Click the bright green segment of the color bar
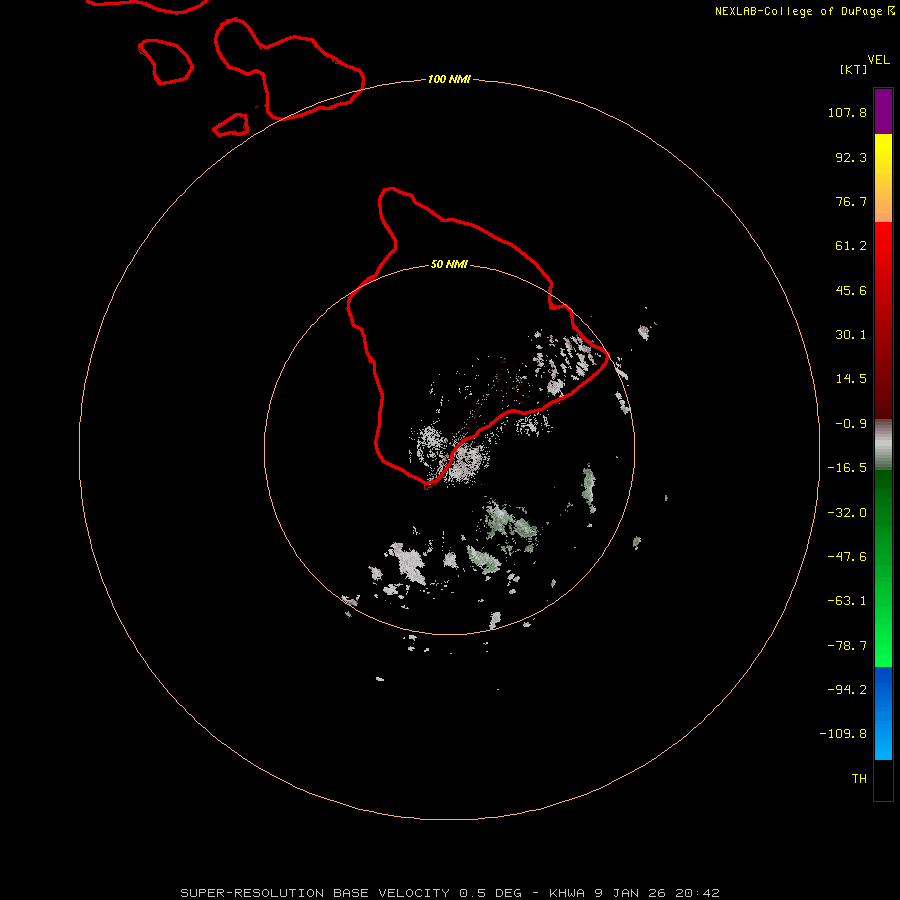This screenshot has width=900, height=900. pyautogui.click(x=883, y=568)
